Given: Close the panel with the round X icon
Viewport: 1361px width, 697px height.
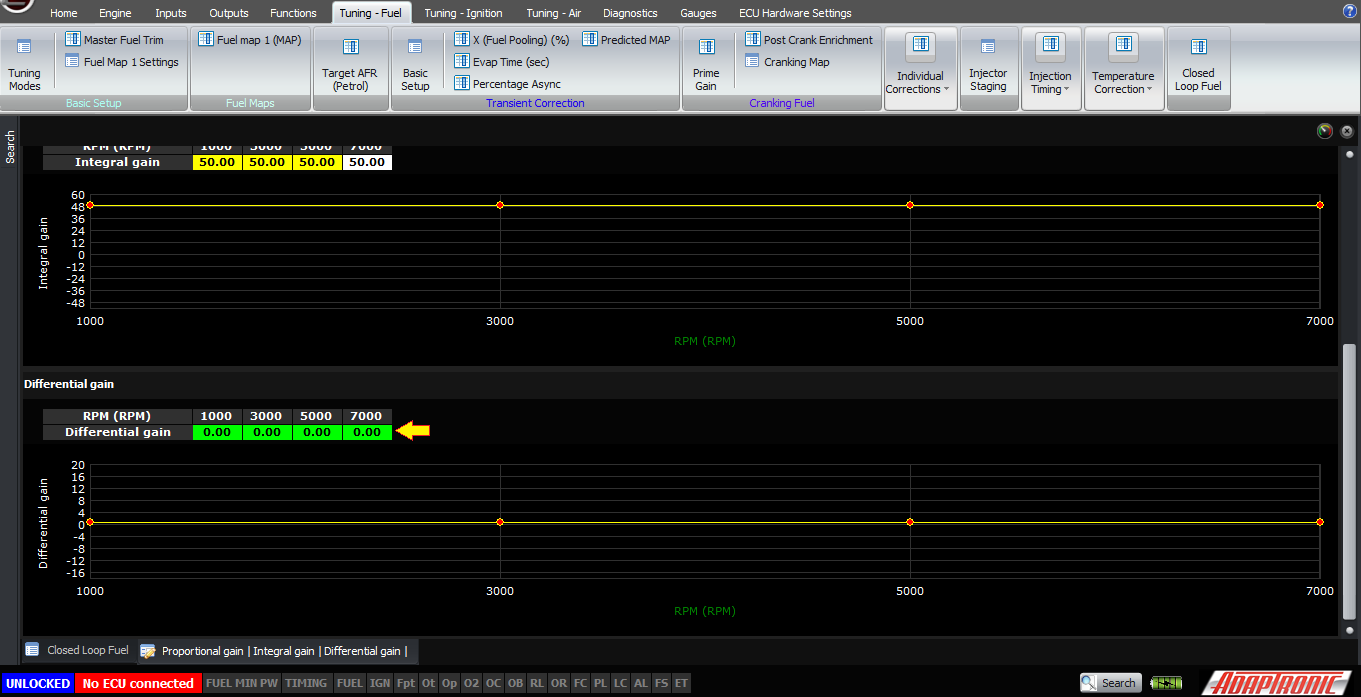Looking at the screenshot, I should (1347, 131).
